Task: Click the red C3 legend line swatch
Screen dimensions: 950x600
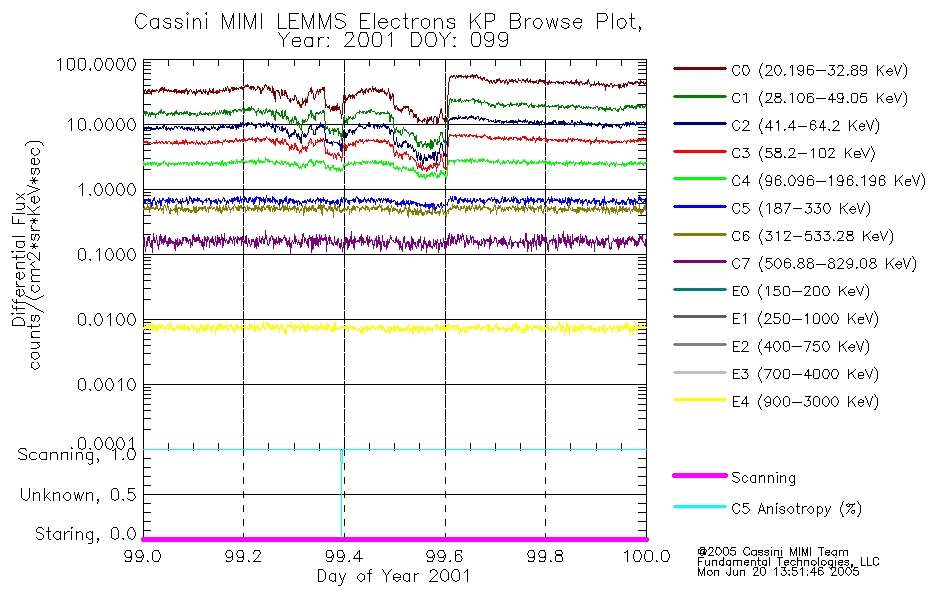Action: [700, 152]
